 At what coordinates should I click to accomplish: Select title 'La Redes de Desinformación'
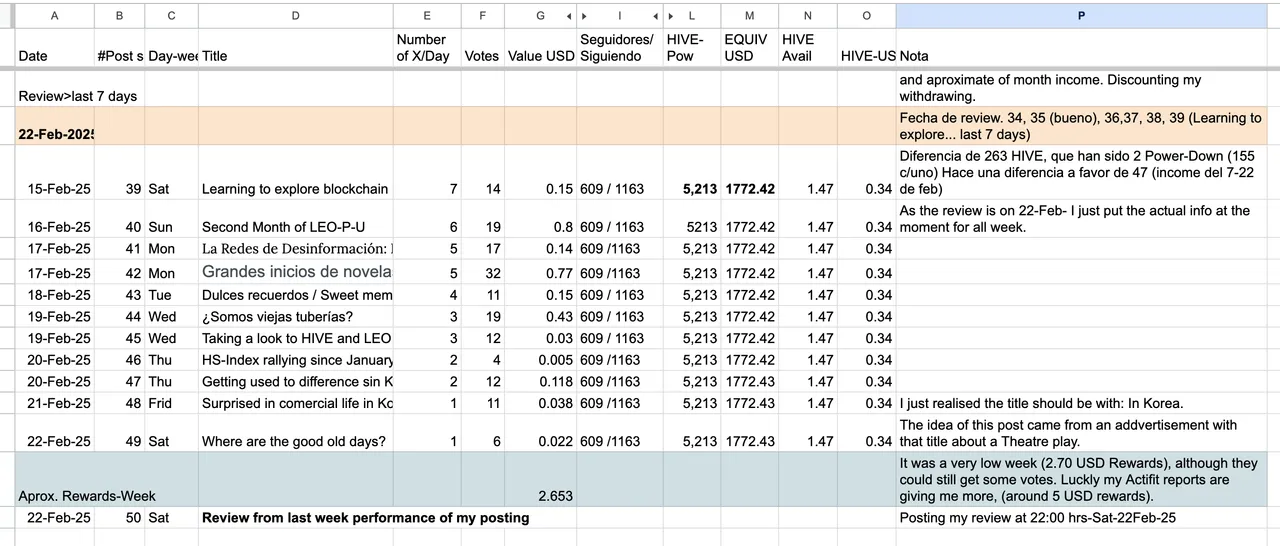point(295,248)
